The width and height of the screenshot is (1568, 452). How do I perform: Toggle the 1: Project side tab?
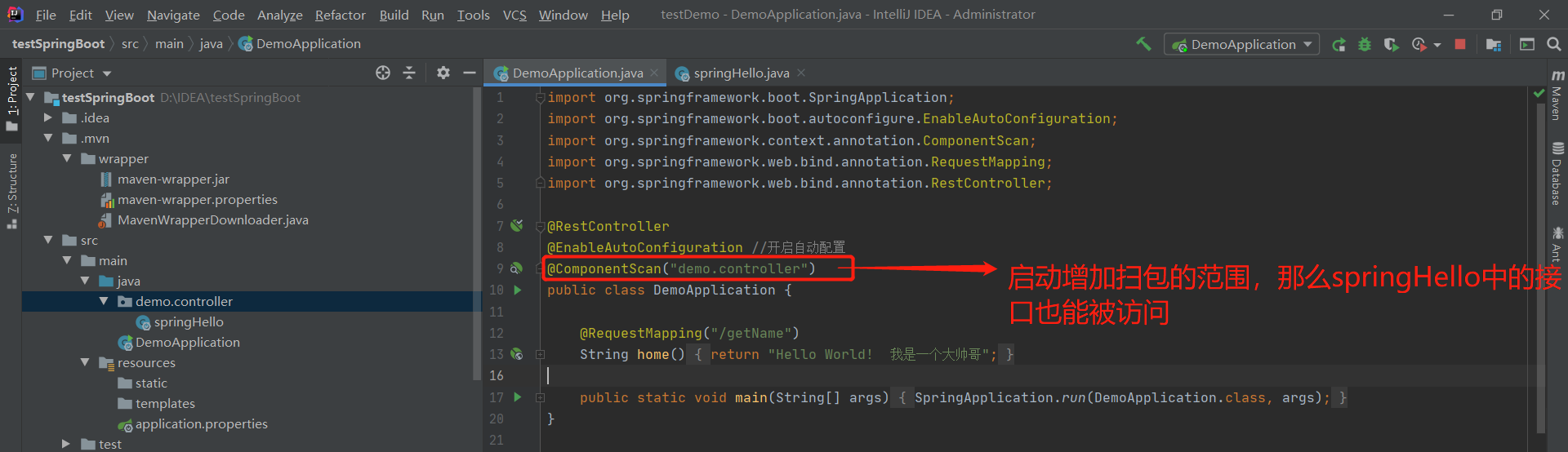point(11,98)
